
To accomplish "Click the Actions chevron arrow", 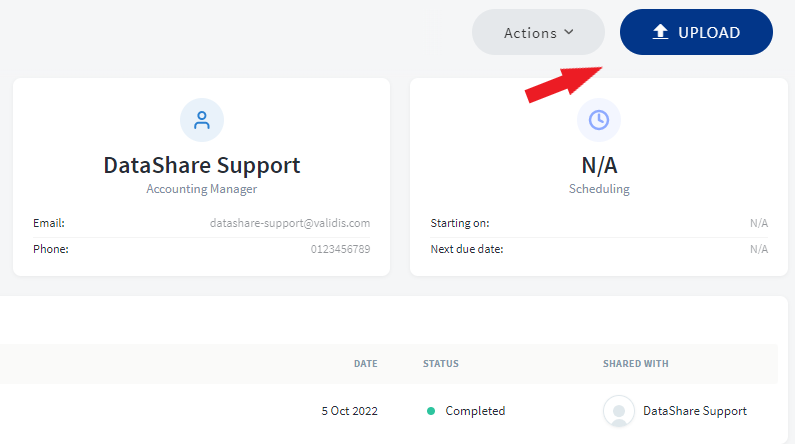I will [569, 32].
